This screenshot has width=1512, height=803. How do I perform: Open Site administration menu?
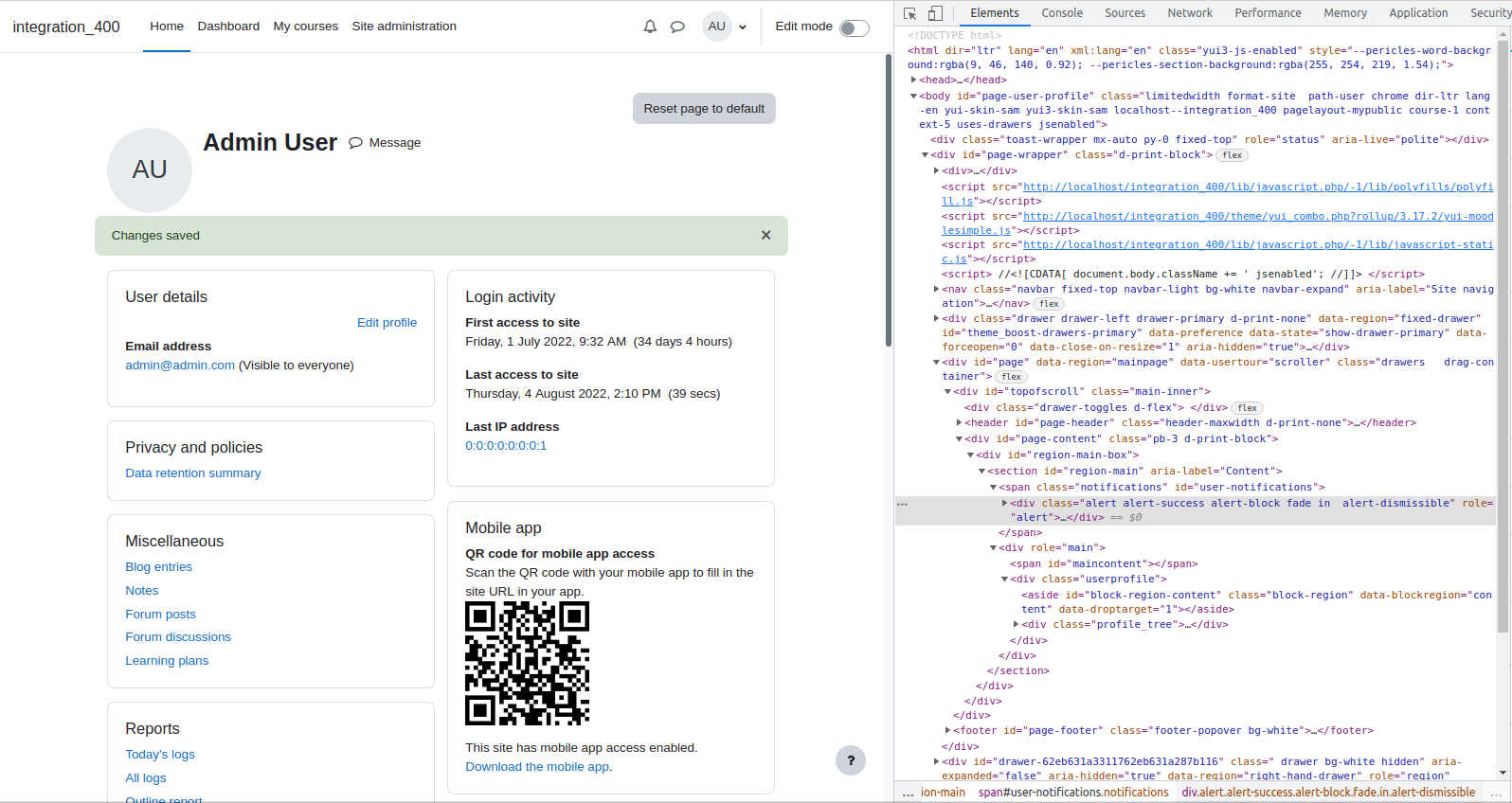(x=405, y=27)
